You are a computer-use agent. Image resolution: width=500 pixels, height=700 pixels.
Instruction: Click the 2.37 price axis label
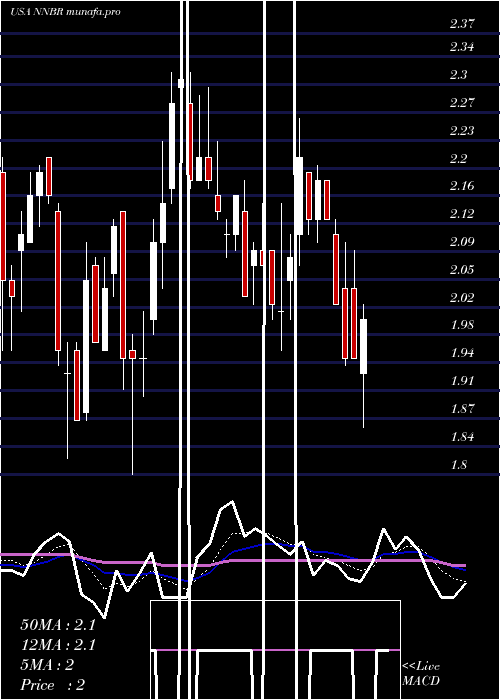coord(461,24)
